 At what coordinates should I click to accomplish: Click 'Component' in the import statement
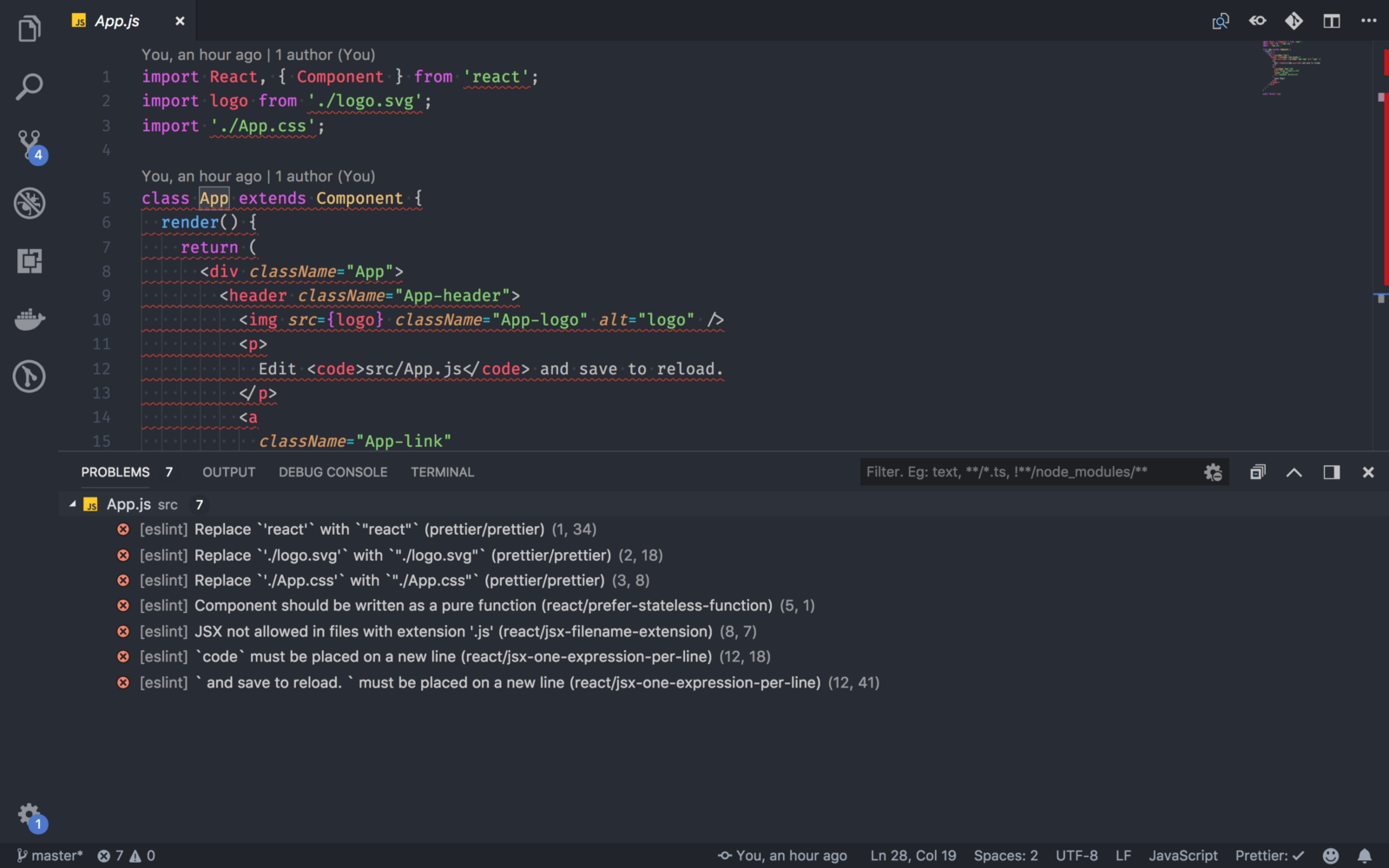pos(340,77)
